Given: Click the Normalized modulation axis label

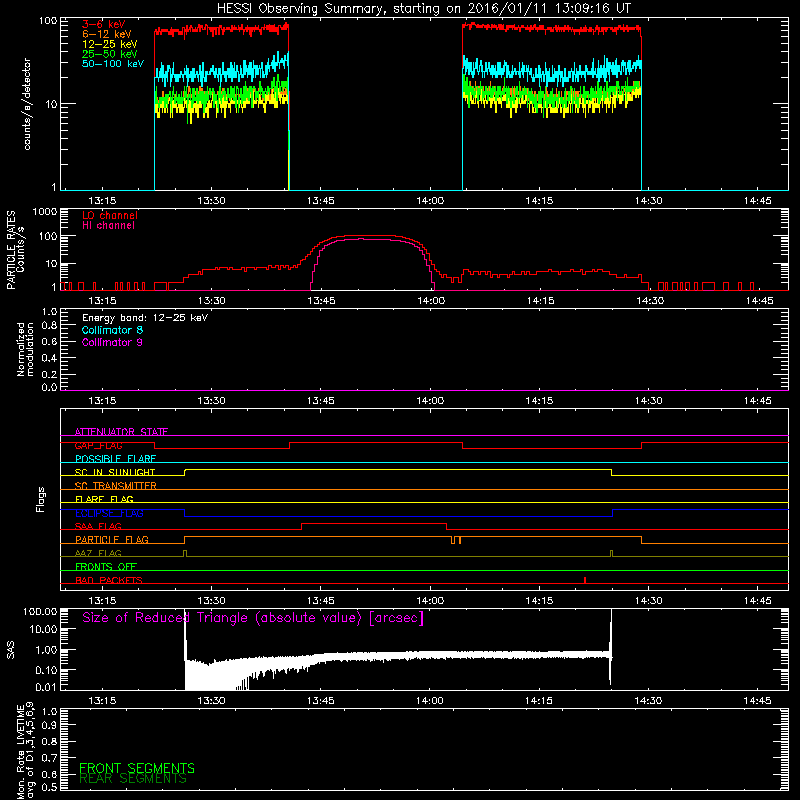Looking at the screenshot, I should pyautogui.click(x=25, y=349).
